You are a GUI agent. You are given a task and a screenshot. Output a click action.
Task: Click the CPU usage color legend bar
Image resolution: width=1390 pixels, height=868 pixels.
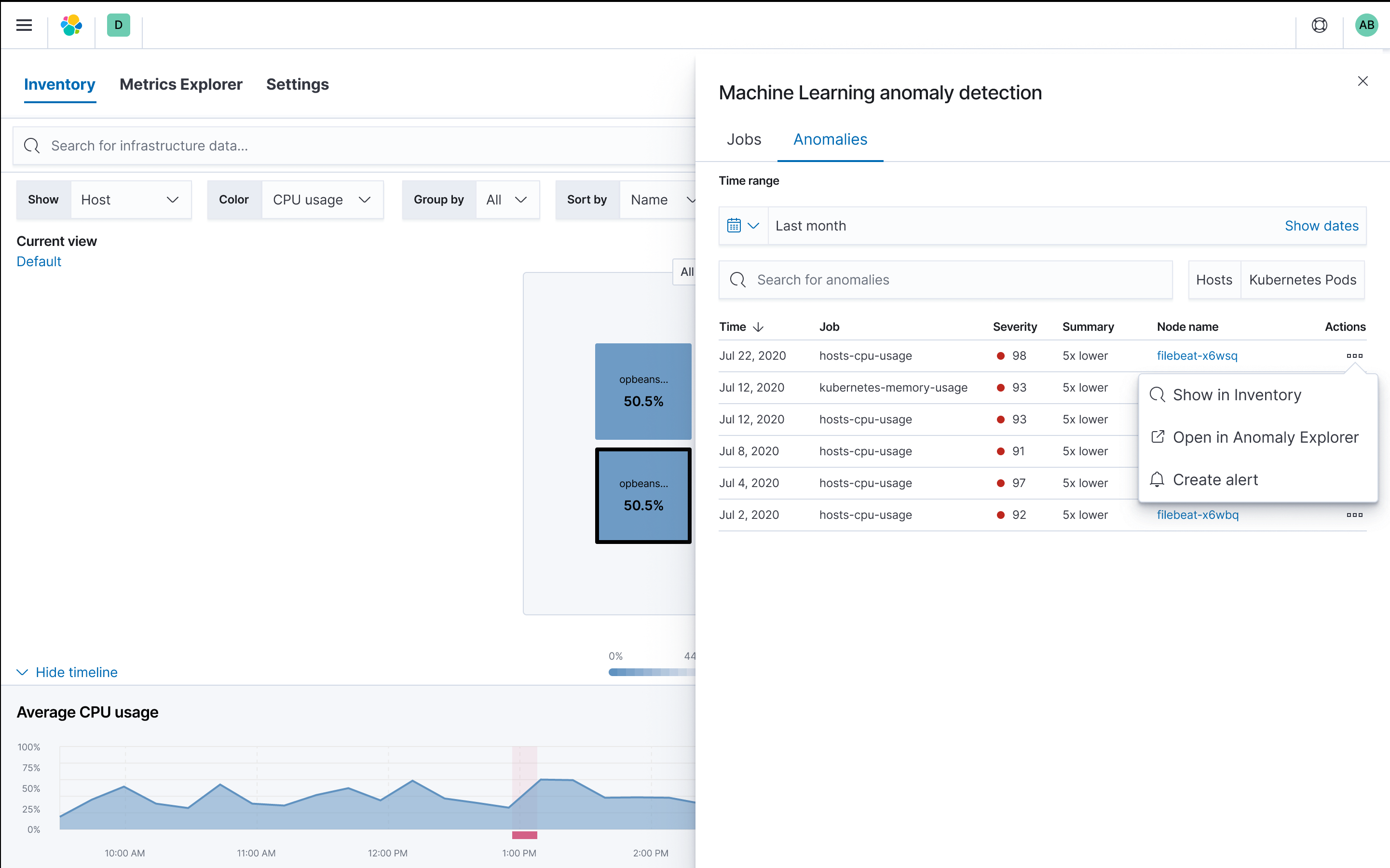[x=652, y=672]
